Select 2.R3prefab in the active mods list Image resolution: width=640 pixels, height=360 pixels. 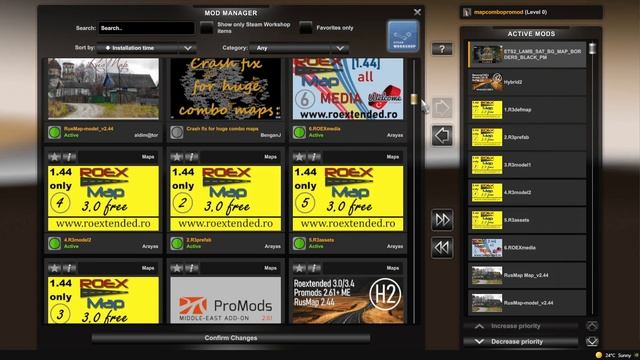(x=527, y=137)
